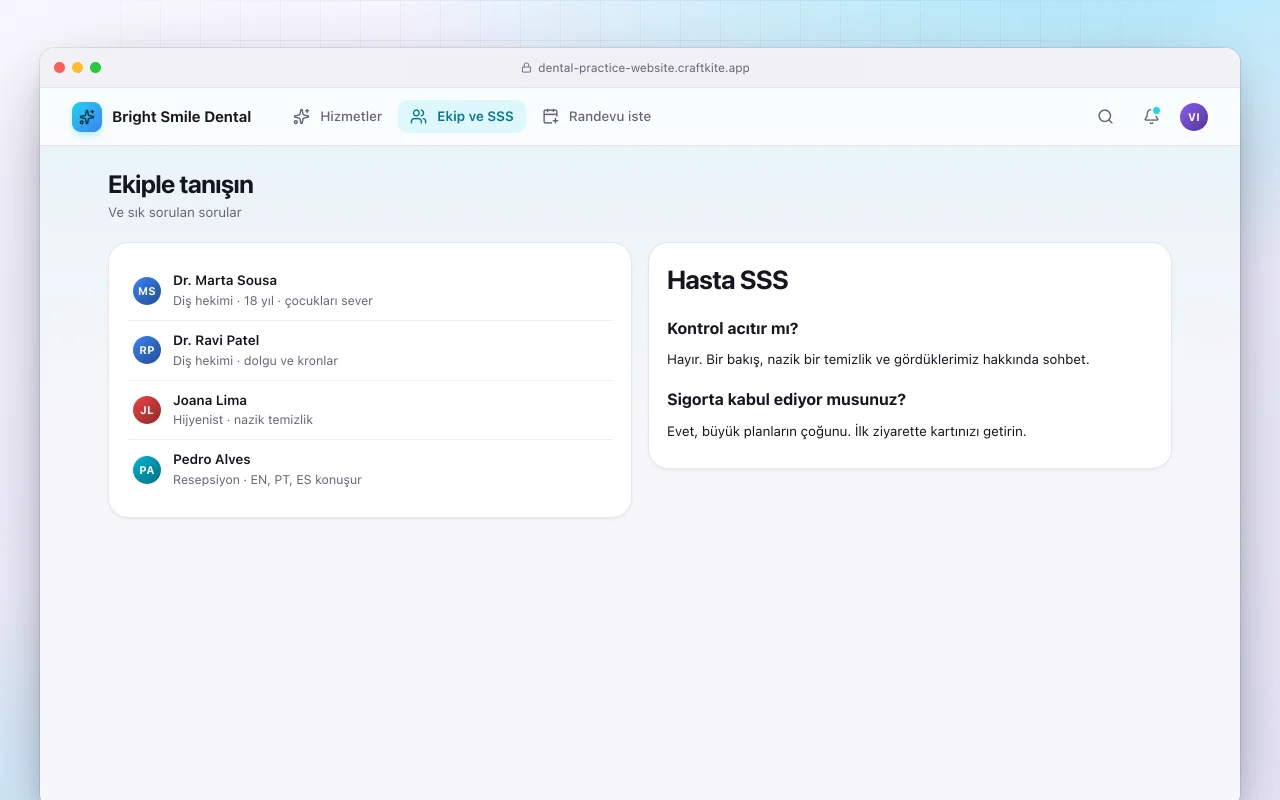Select the Pedro Alves name
1280x800 pixels.
(212, 459)
